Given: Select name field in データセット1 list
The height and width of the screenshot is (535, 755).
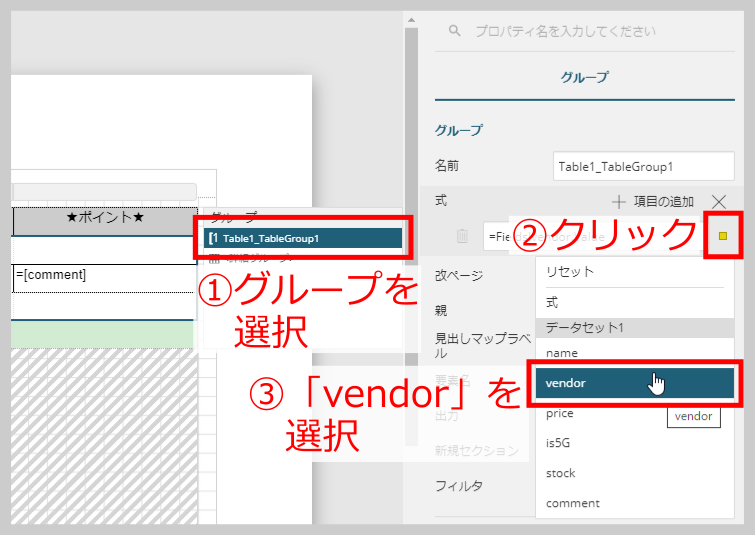Looking at the screenshot, I should pos(634,353).
